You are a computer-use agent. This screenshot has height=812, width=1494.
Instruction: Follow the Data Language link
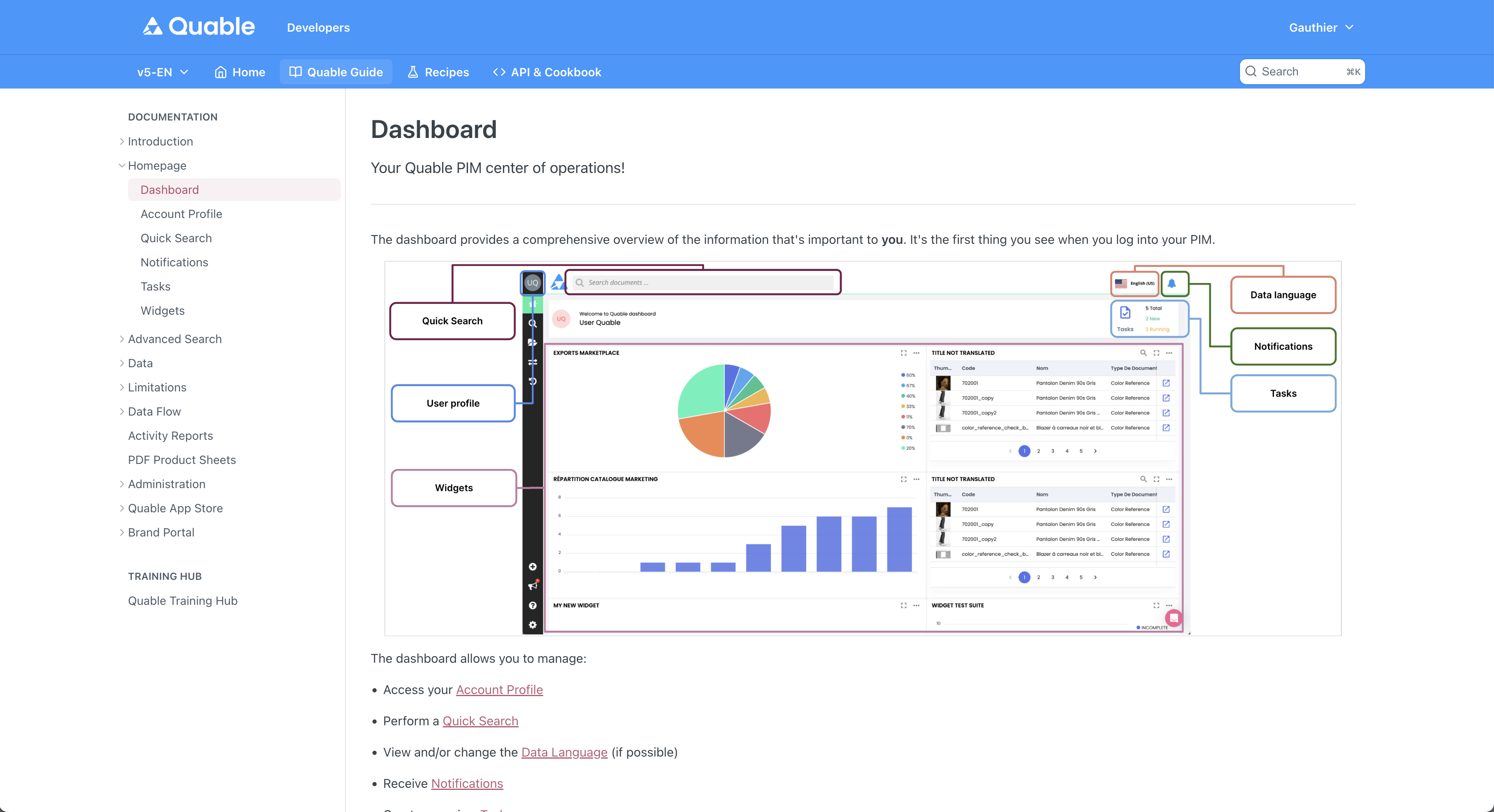pyautogui.click(x=564, y=752)
